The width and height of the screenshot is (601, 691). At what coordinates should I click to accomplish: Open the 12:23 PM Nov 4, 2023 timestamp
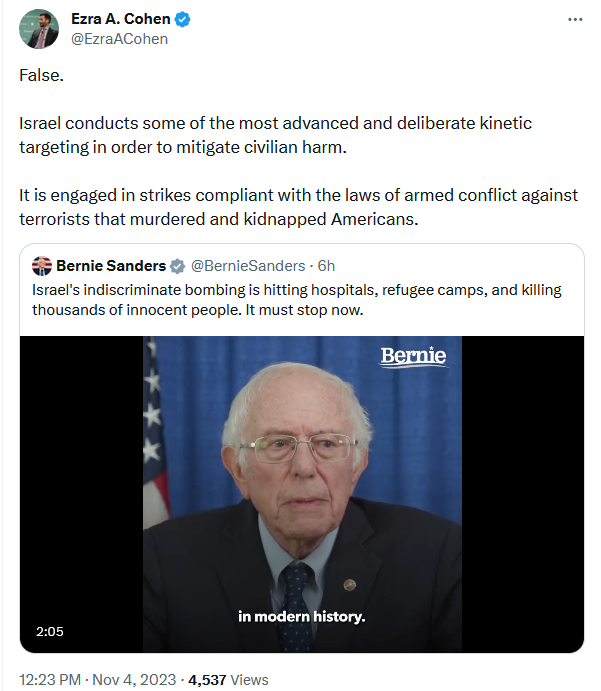(x=97, y=680)
